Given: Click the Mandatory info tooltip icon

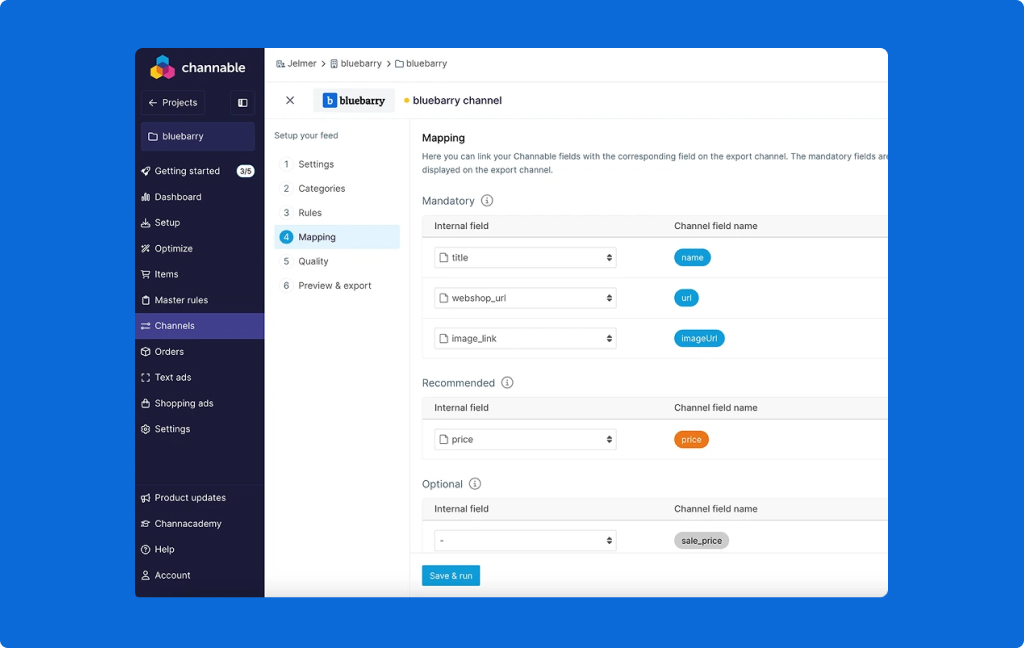Looking at the screenshot, I should coord(487,201).
